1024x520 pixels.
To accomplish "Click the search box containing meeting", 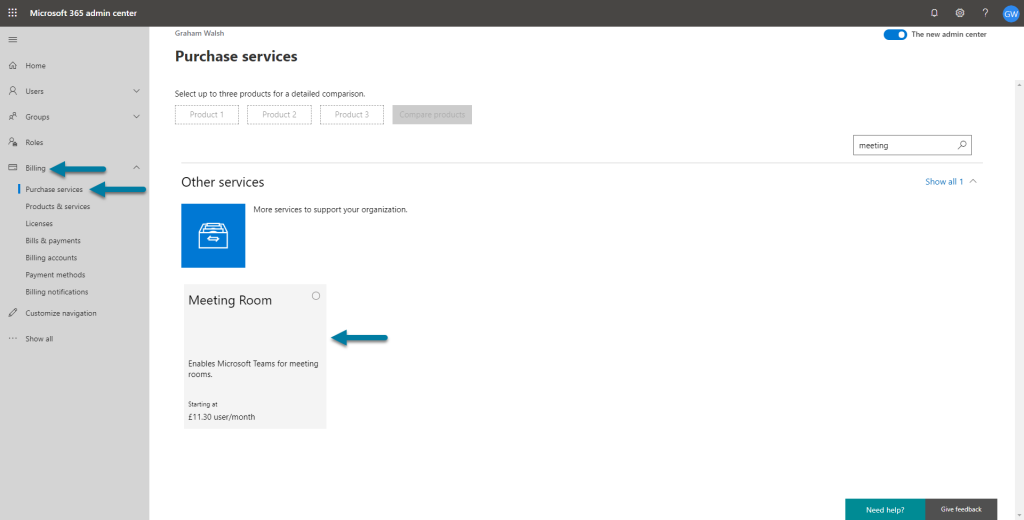I will pyautogui.click(x=912, y=146).
